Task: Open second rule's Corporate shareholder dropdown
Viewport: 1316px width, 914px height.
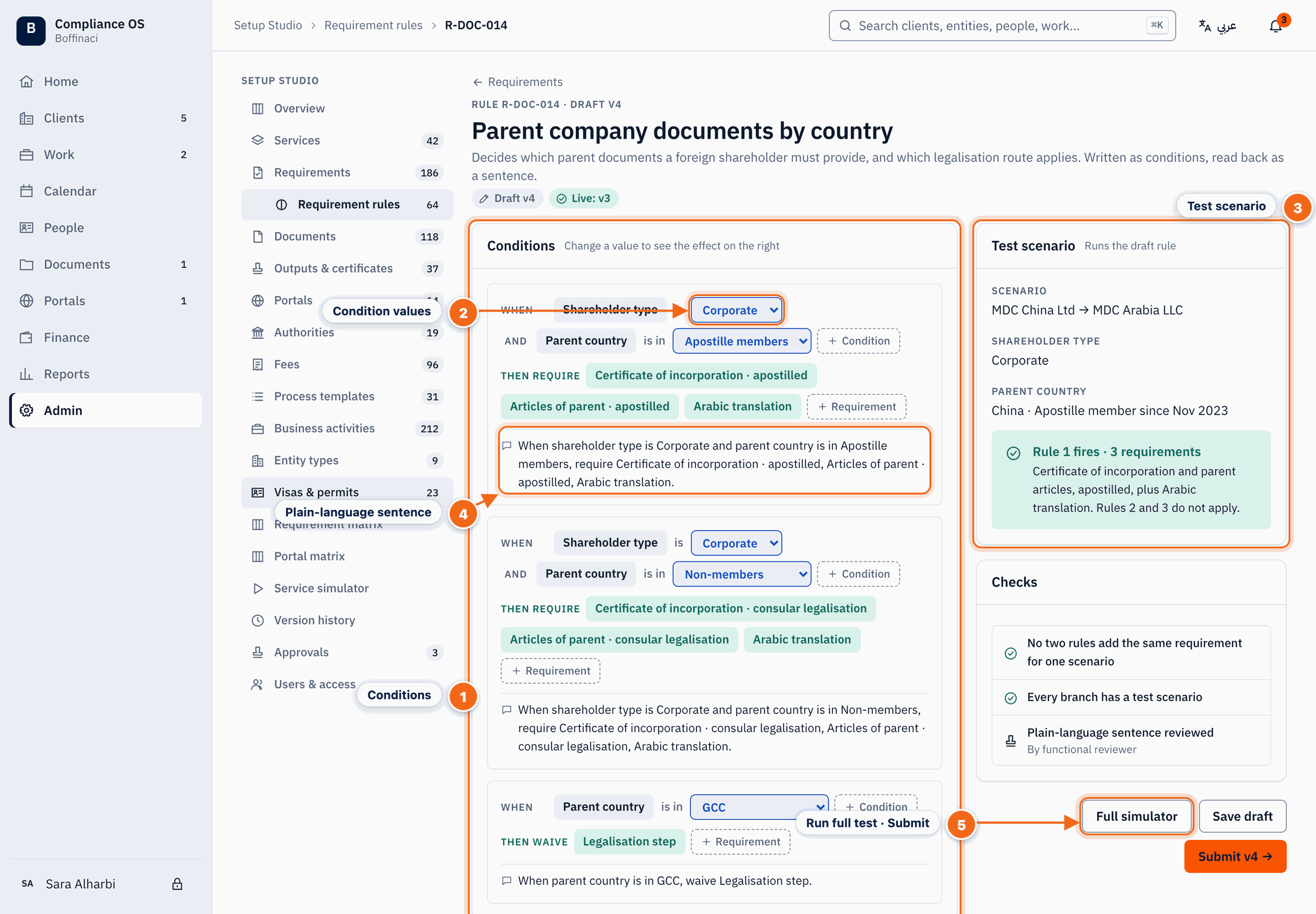Action: tap(736, 543)
